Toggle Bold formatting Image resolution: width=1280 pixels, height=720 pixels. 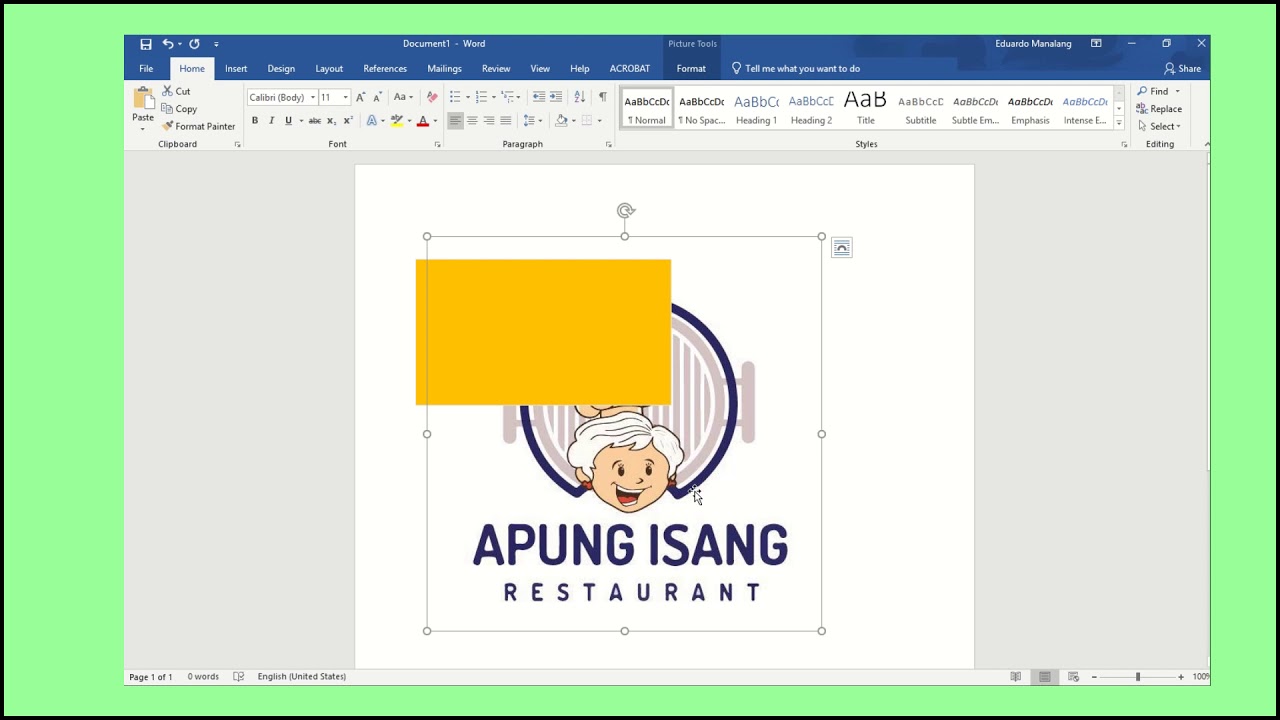[255, 121]
